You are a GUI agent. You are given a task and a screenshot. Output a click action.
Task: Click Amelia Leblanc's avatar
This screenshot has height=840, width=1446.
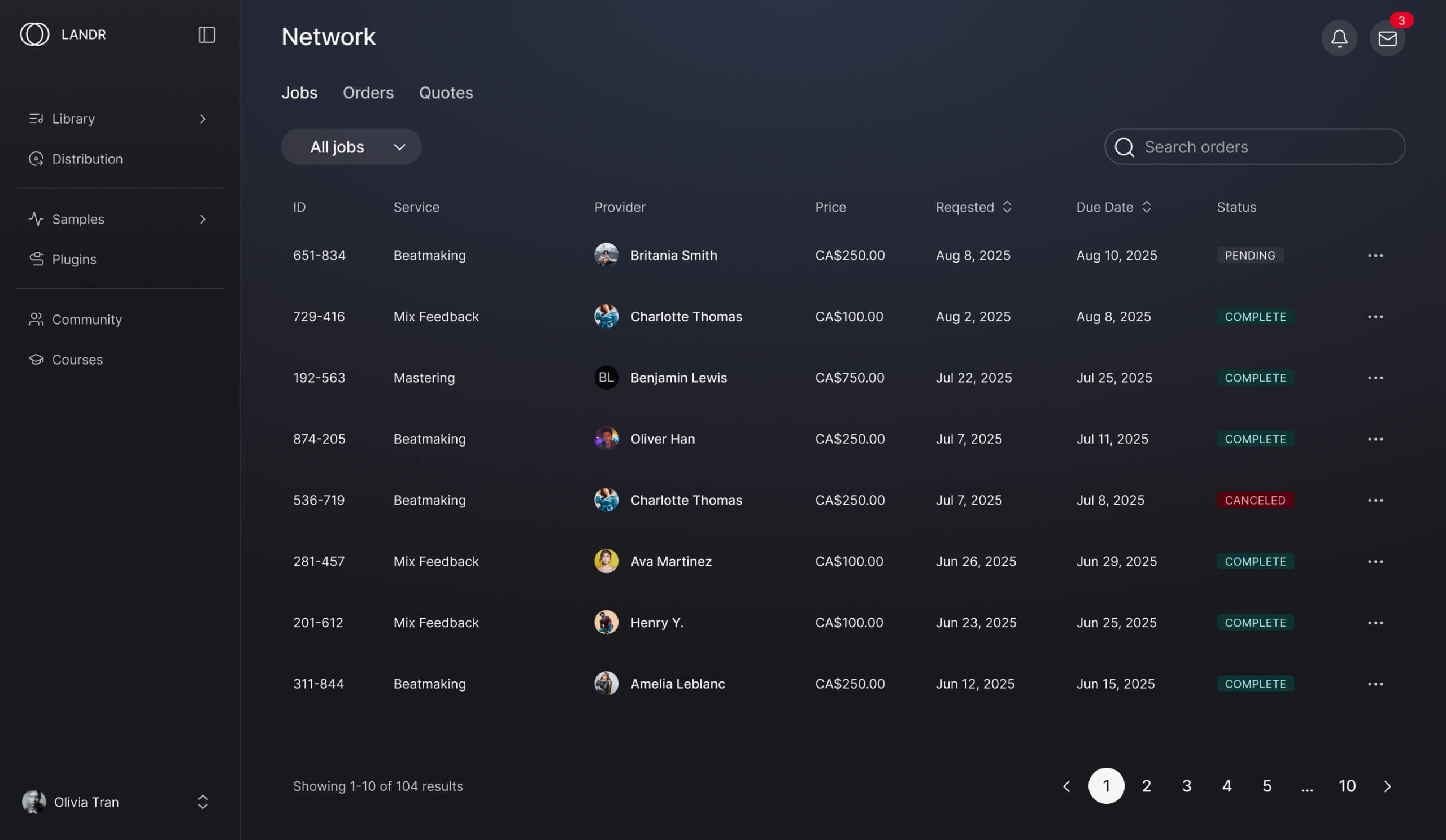[606, 684]
